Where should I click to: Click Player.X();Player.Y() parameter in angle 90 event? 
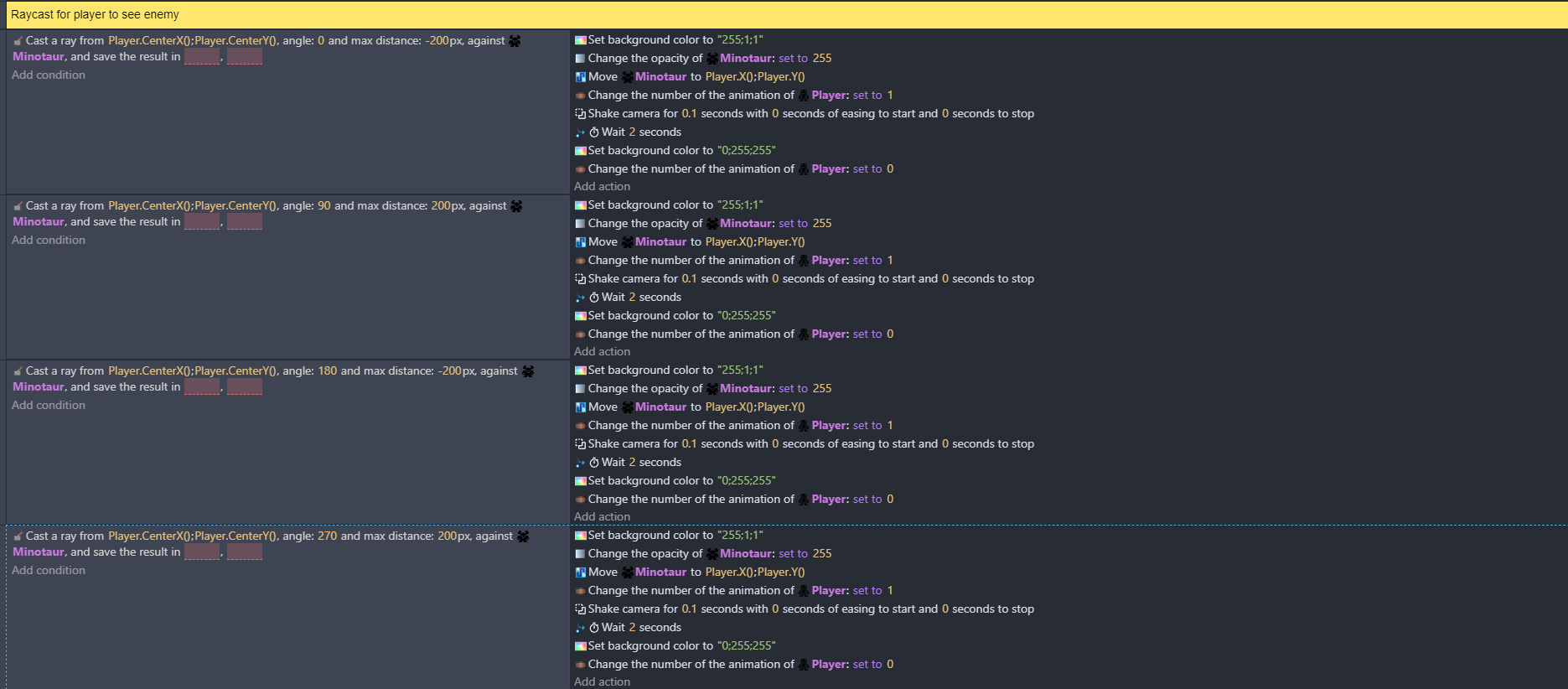754,242
